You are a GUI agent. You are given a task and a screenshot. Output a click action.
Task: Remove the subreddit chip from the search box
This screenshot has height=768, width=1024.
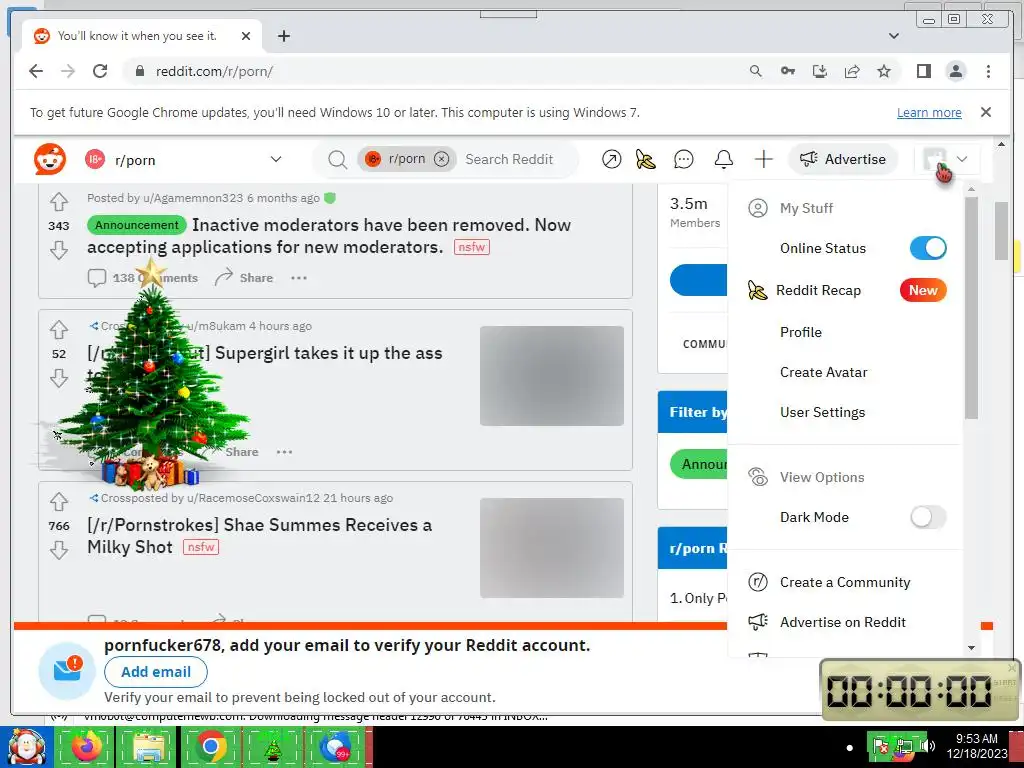click(441, 159)
